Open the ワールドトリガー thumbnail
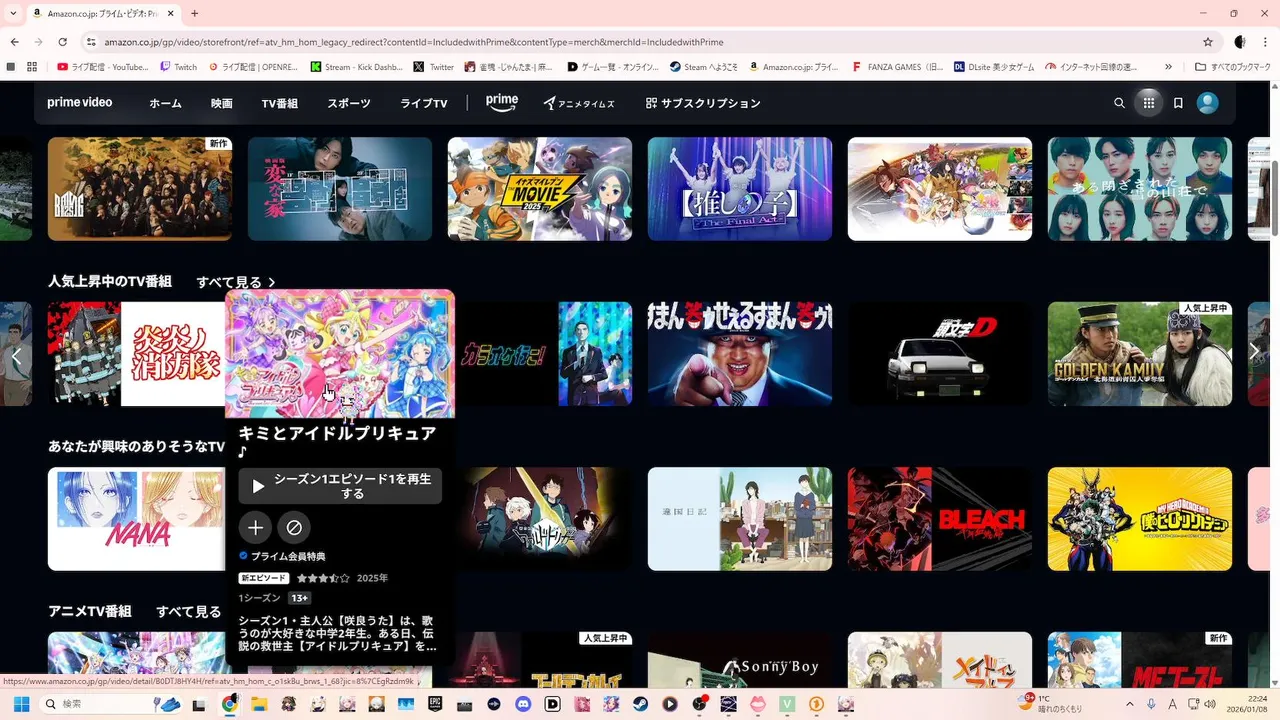Screen dimensions: 1280x720 tap(544, 519)
